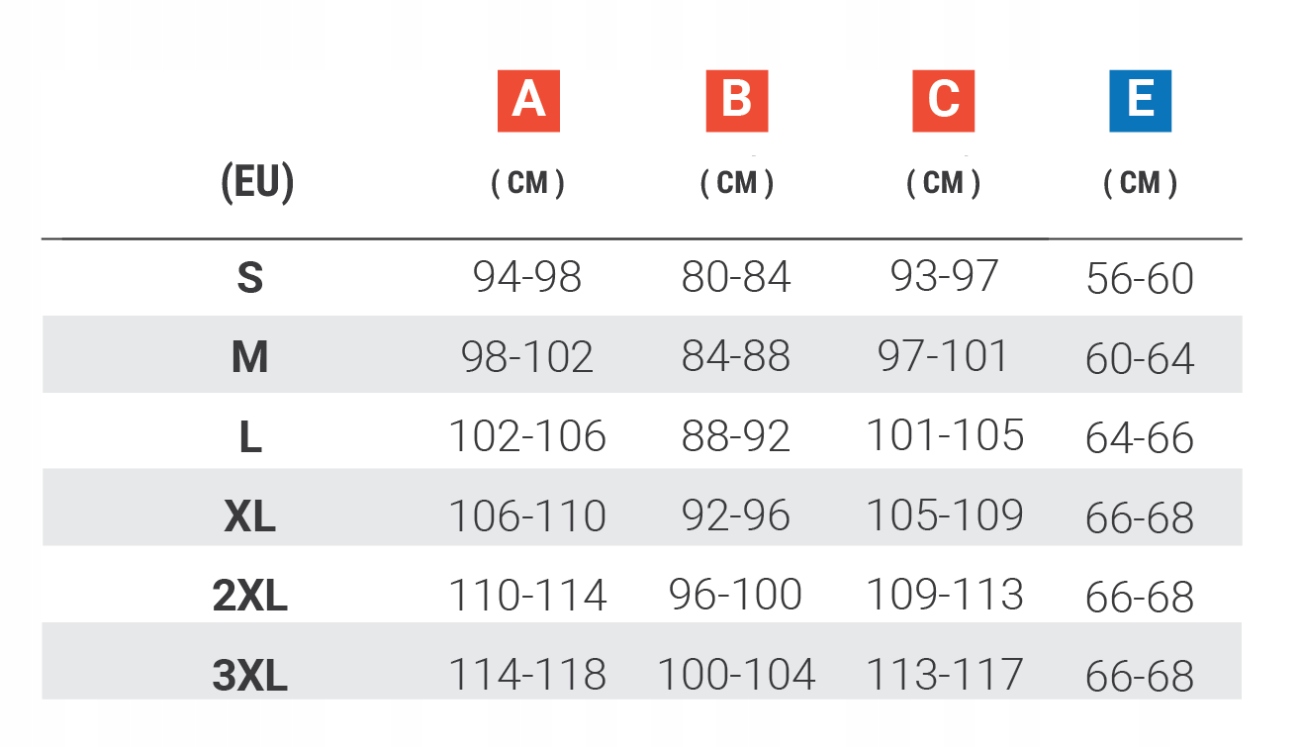This screenshot has height=747, width=1301.
Task: Click the (CM) unit label under A
Action: click(x=528, y=183)
